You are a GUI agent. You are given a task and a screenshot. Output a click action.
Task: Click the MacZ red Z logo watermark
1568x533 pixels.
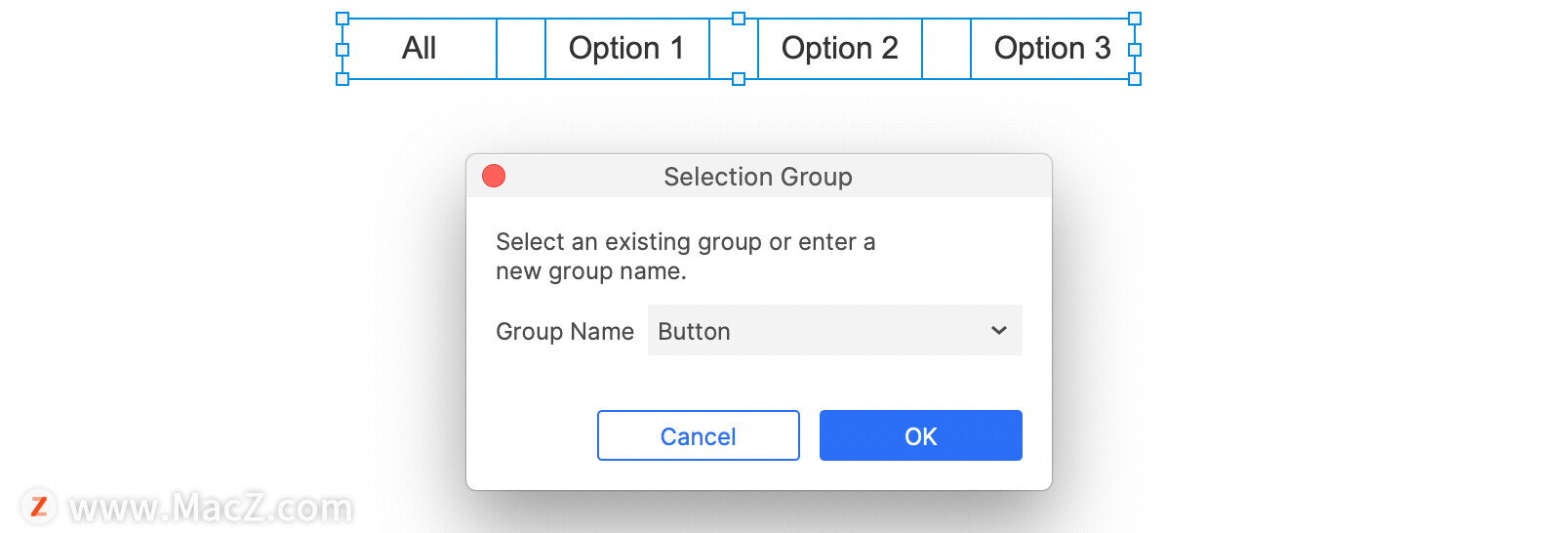coord(39,507)
